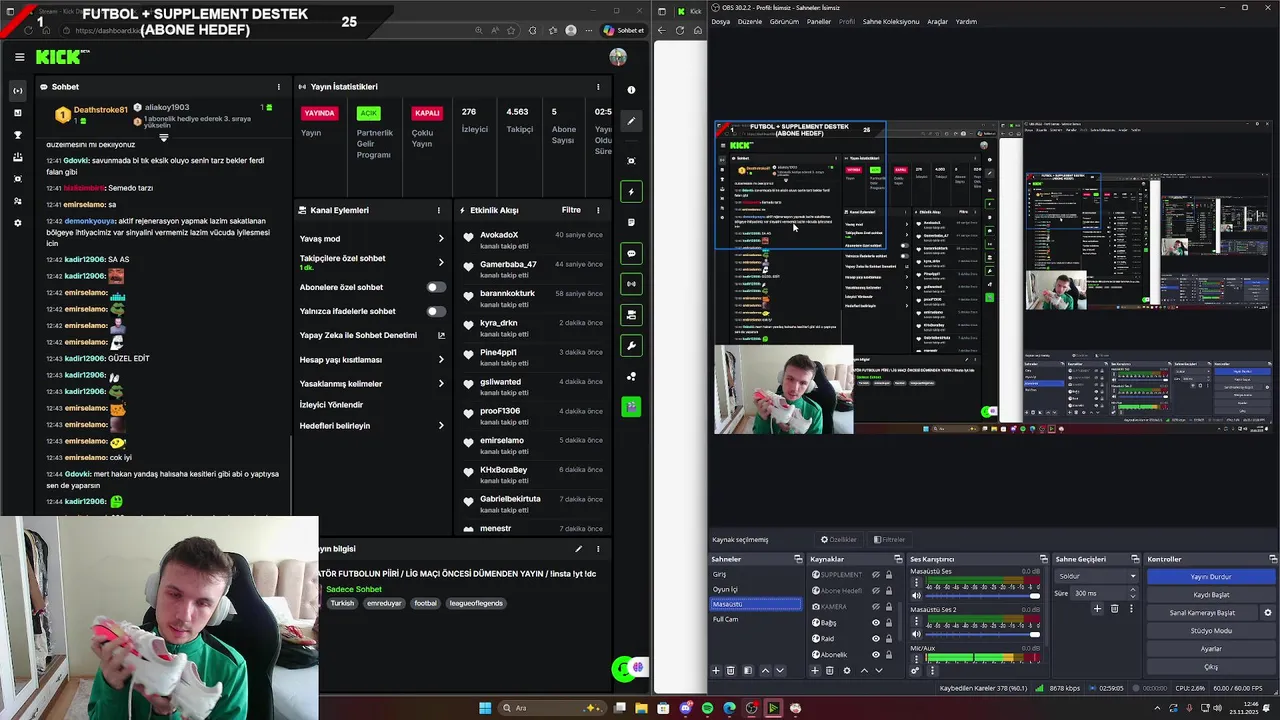Screen dimensions: 1280x720
Task: Open virtual camera settings gear
Action: pyautogui.click(x=1268, y=613)
